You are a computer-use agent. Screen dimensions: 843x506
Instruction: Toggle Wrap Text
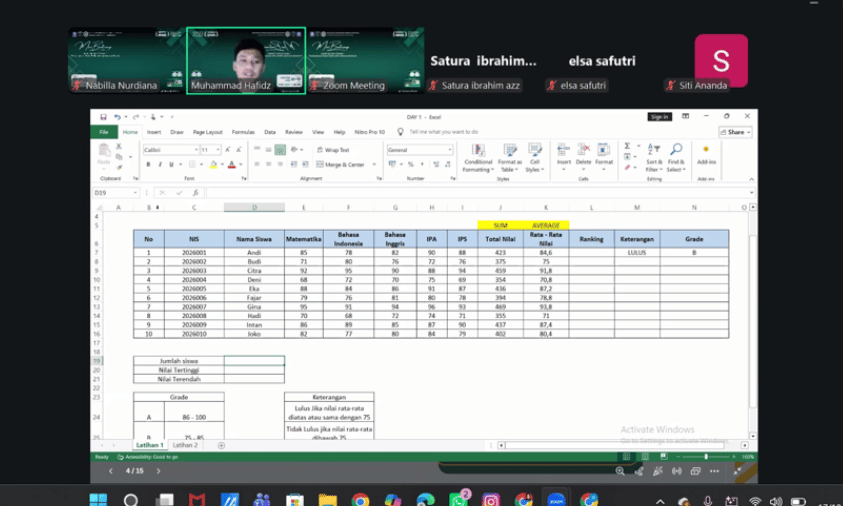pyautogui.click(x=333, y=150)
